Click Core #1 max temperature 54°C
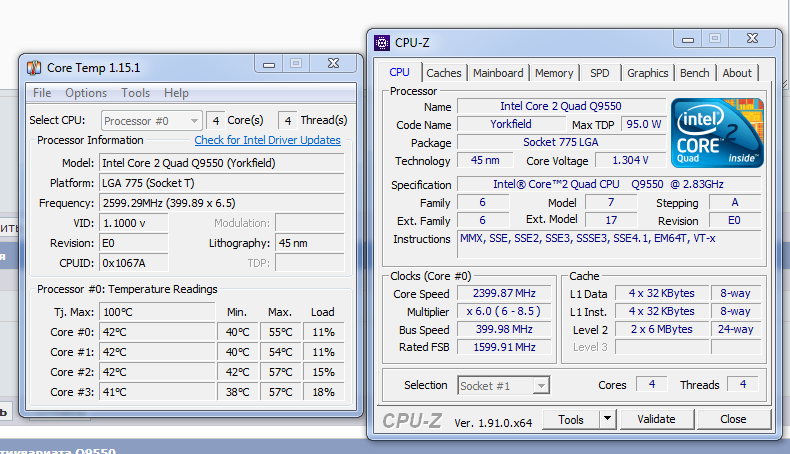The width and height of the screenshot is (790, 454). click(x=281, y=352)
